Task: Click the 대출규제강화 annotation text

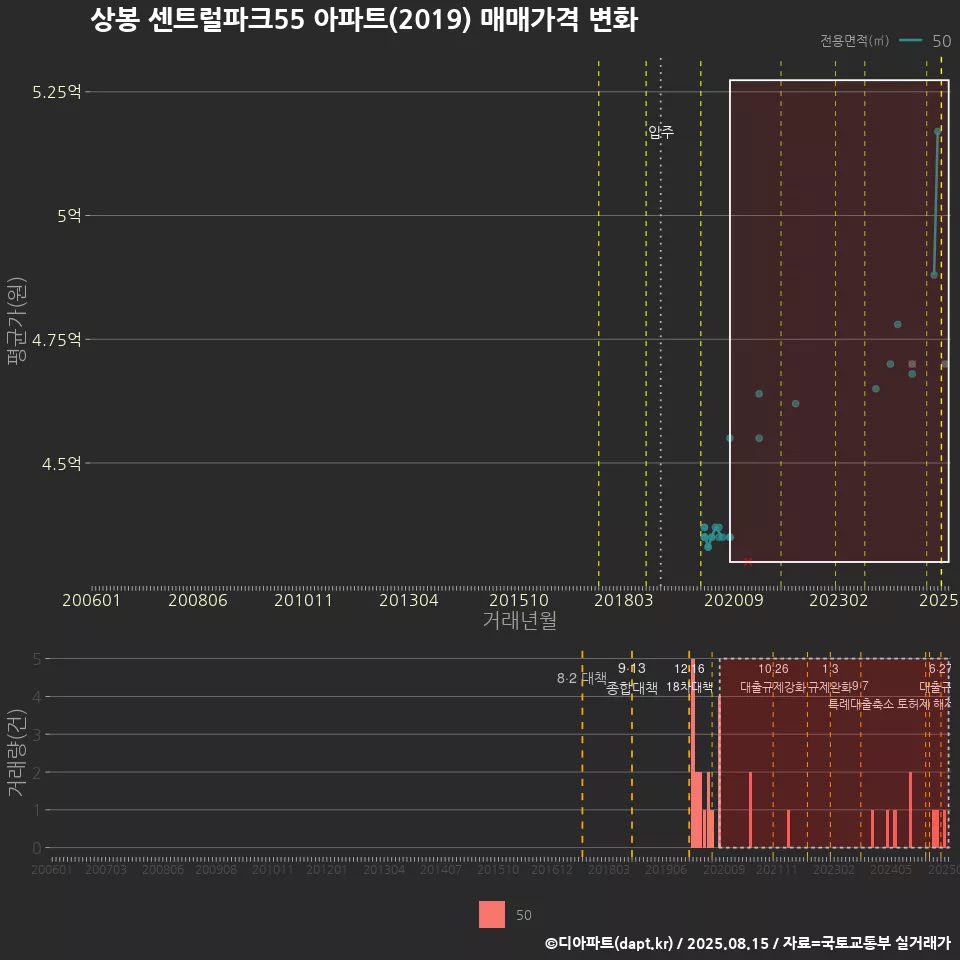Action: tap(773, 687)
